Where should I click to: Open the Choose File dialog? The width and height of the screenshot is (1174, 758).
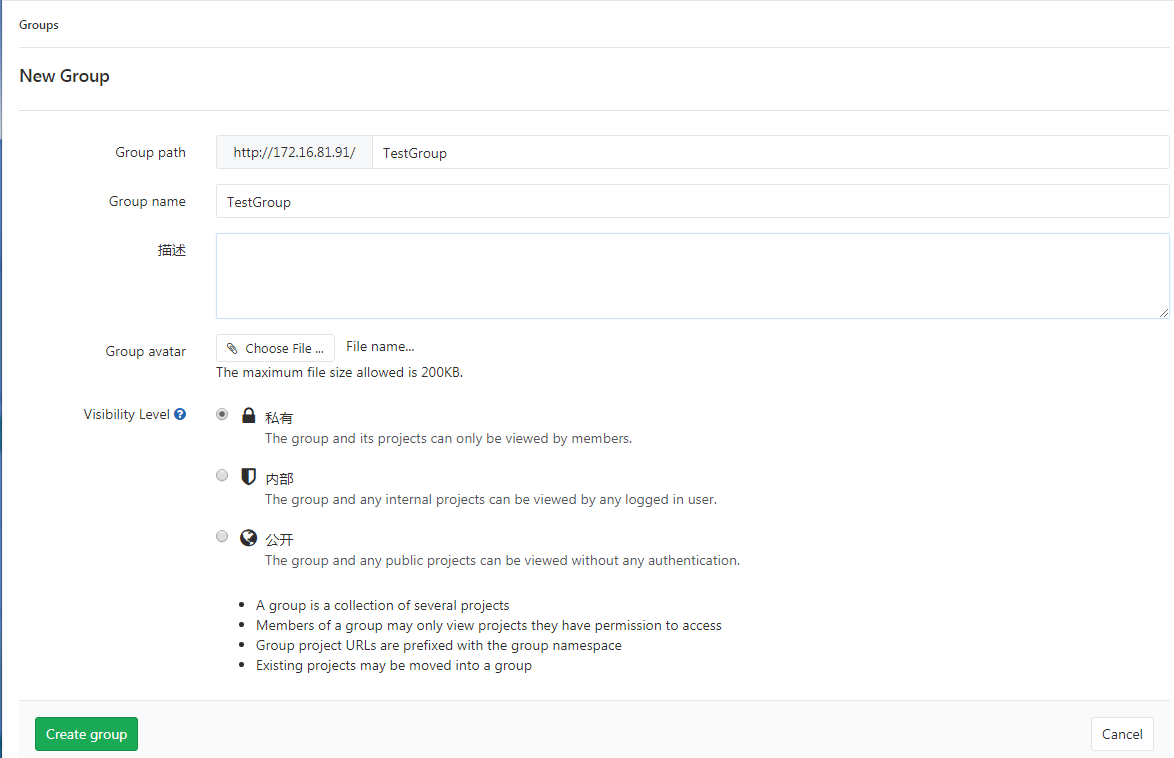point(275,347)
